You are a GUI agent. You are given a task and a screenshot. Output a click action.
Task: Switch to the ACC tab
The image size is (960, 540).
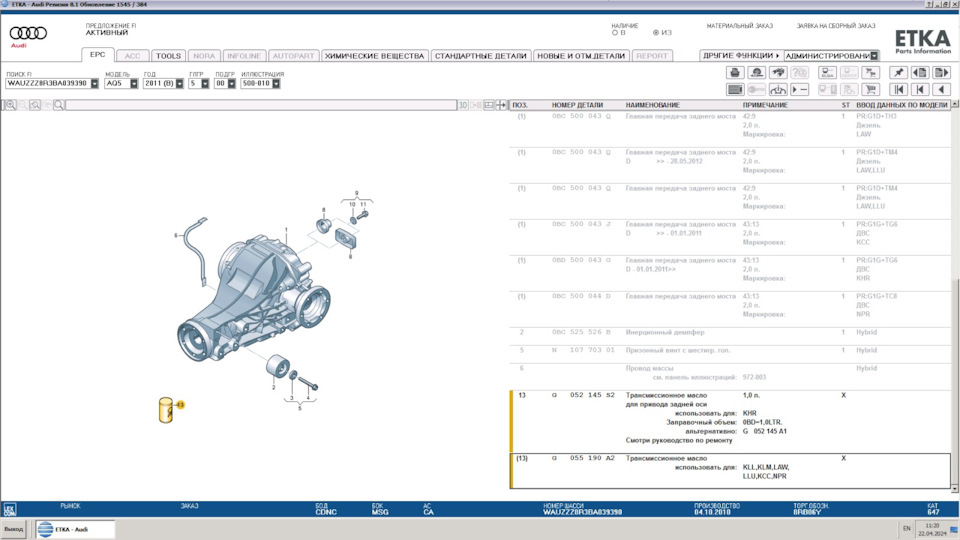coord(132,56)
